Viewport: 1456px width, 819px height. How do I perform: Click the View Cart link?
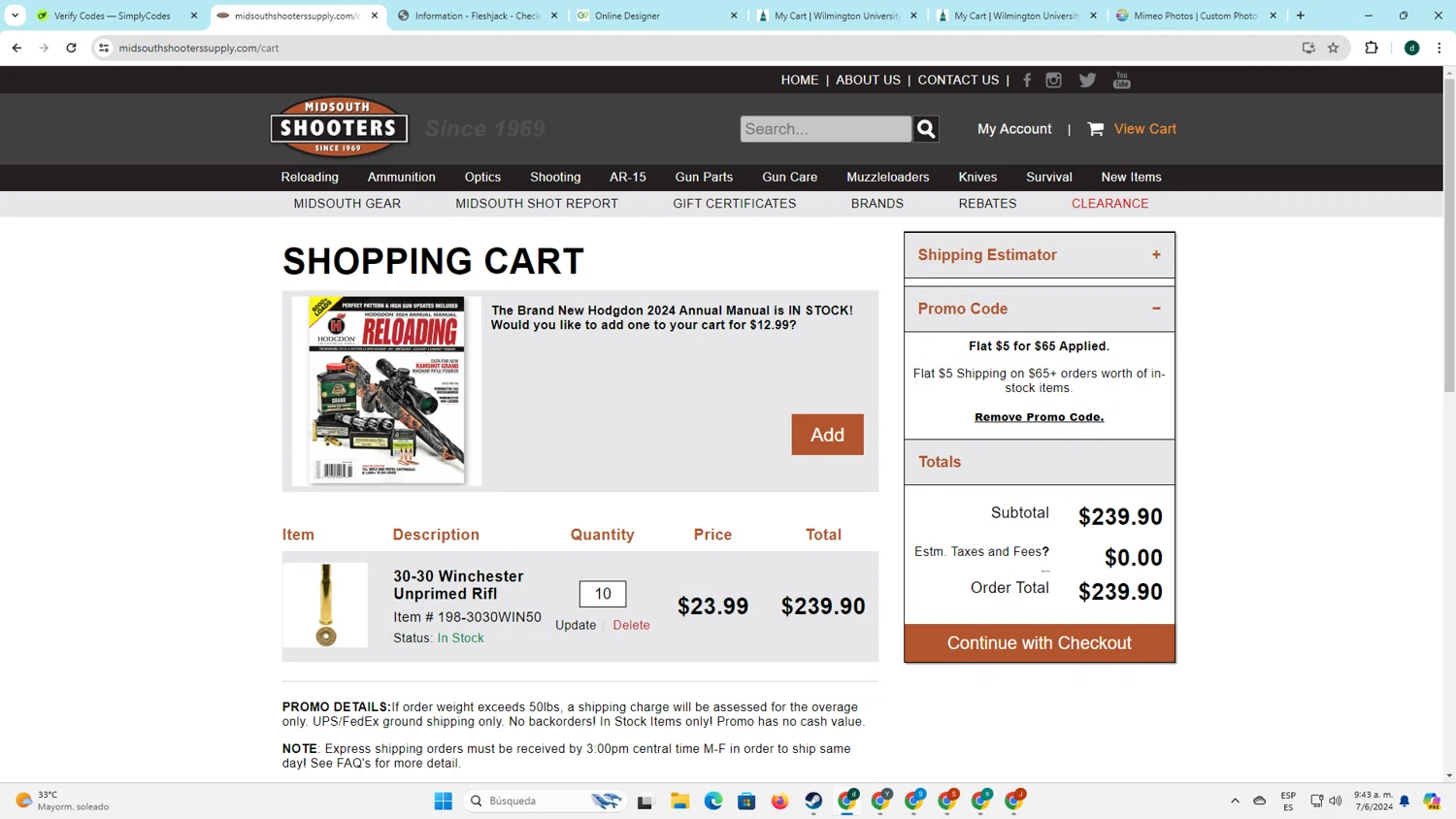(x=1144, y=129)
